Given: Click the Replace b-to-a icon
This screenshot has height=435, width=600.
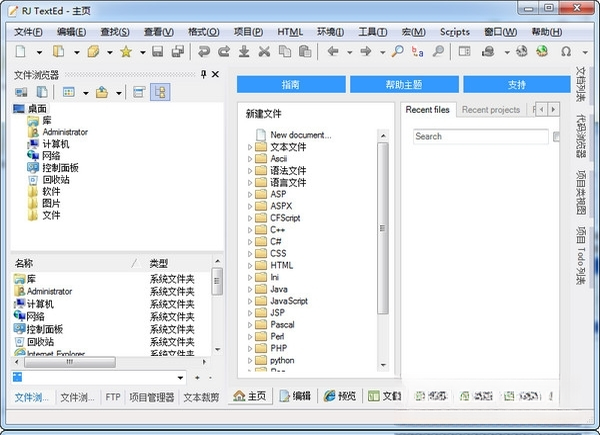Looking at the screenshot, I should 417,51.
